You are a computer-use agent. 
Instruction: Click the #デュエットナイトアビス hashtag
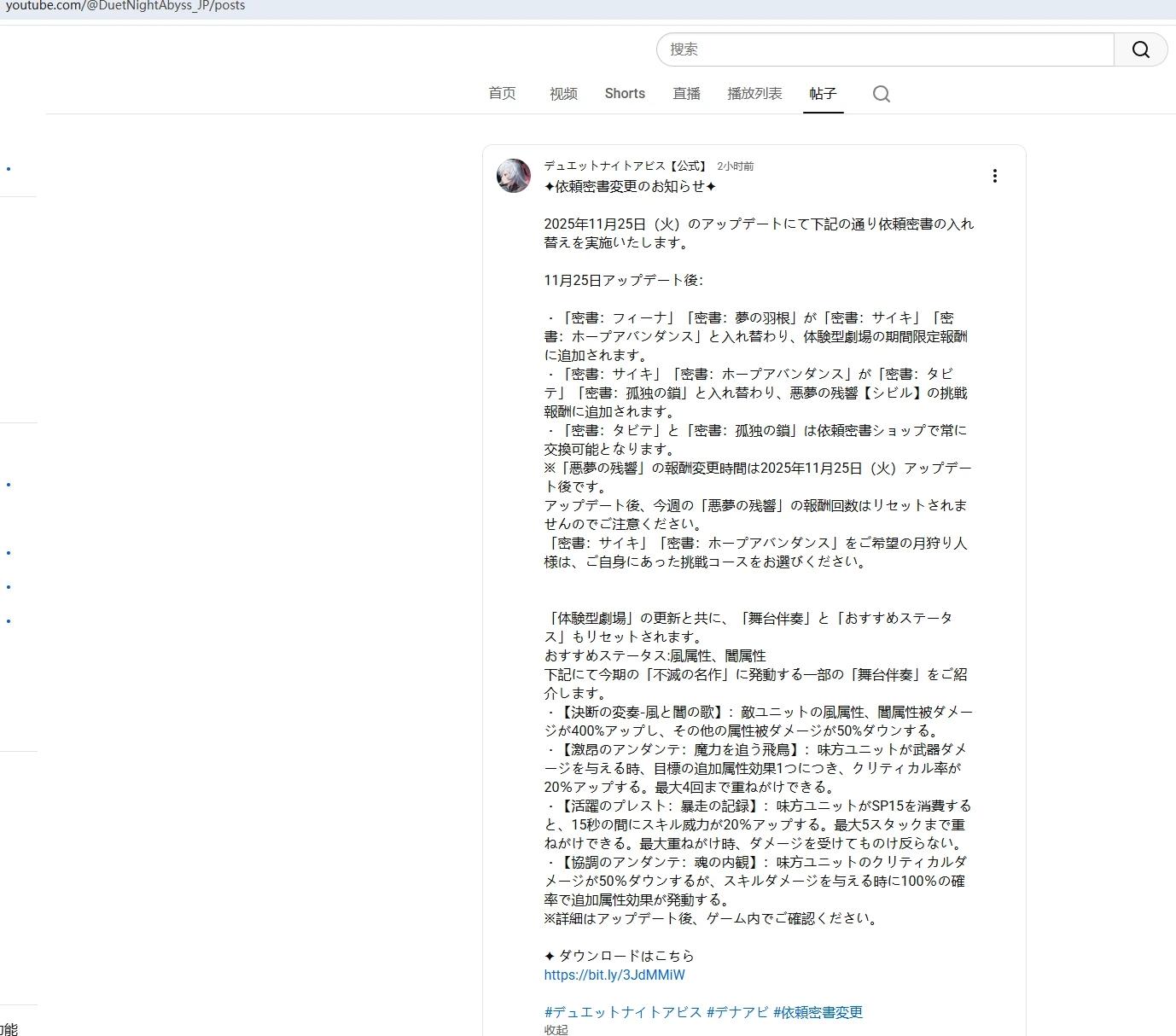[623, 1012]
